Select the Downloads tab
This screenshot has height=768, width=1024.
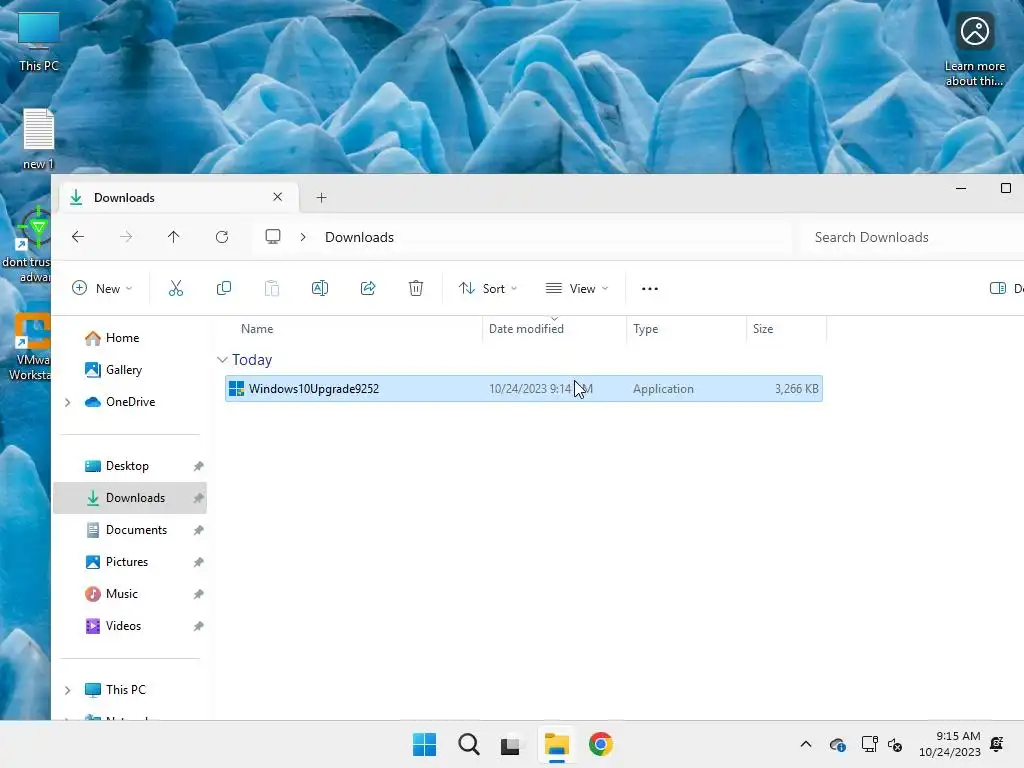click(x=179, y=197)
